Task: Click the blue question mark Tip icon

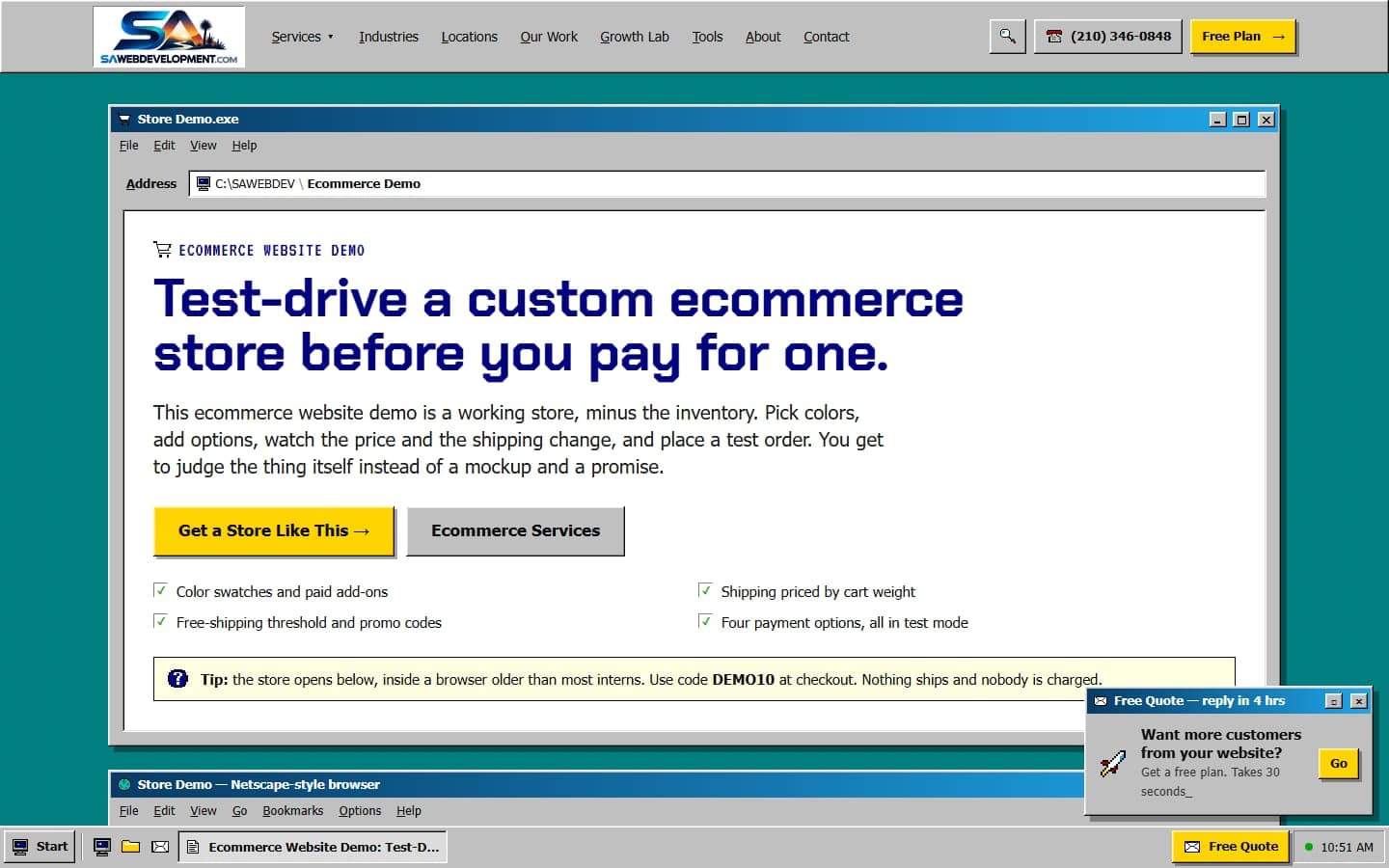Action: (x=177, y=679)
